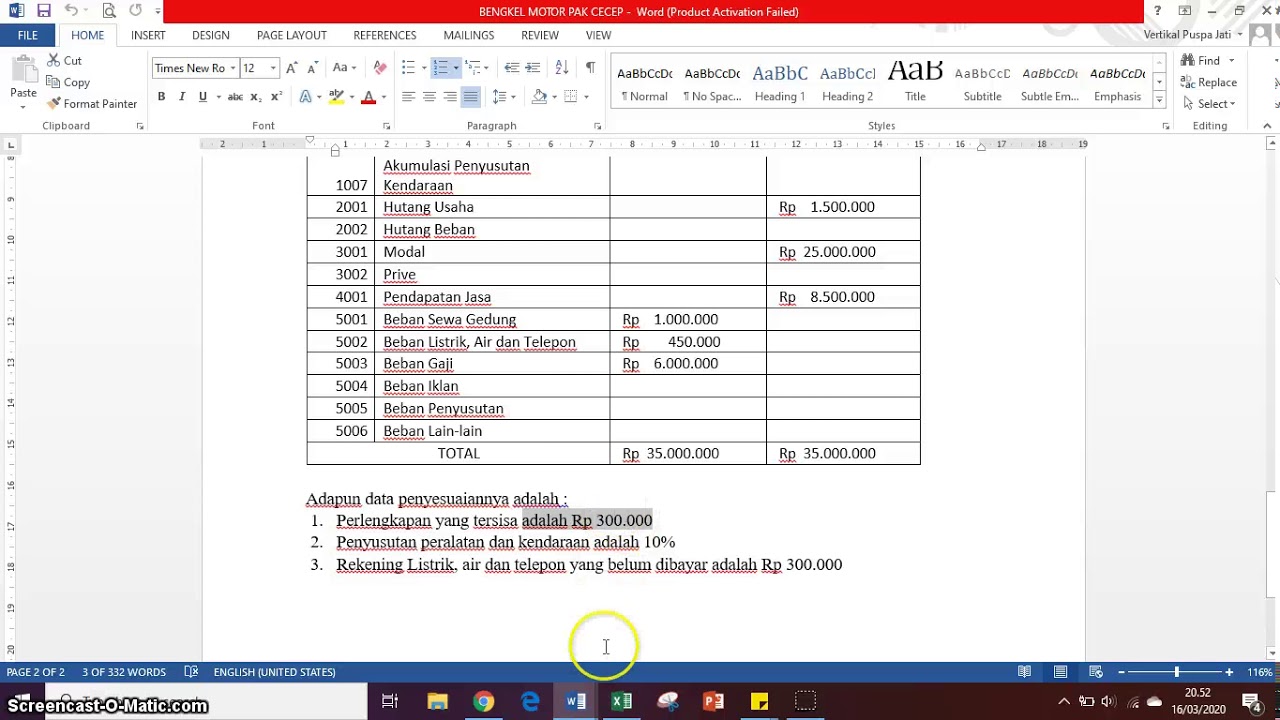Apply Subtitle style
The height and width of the screenshot is (720, 1280).
pyautogui.click(x=983, y=82)
